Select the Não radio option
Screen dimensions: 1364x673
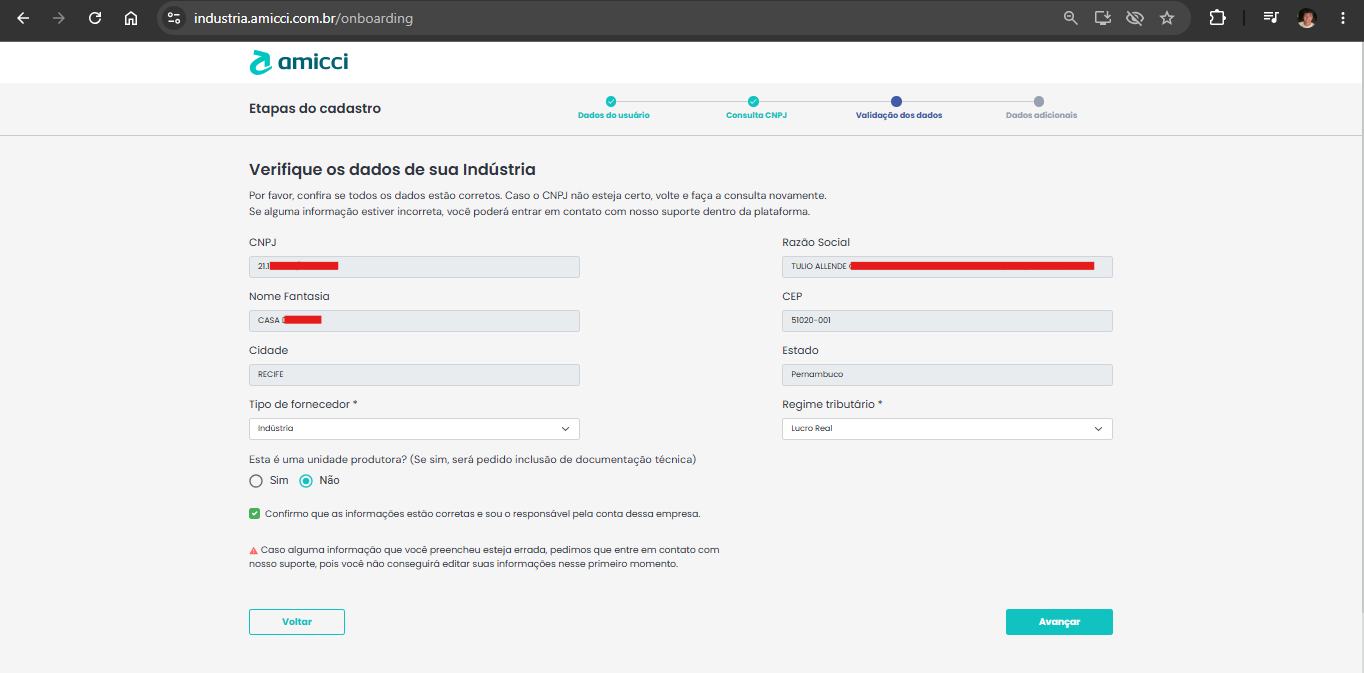(x=306, y=481)
